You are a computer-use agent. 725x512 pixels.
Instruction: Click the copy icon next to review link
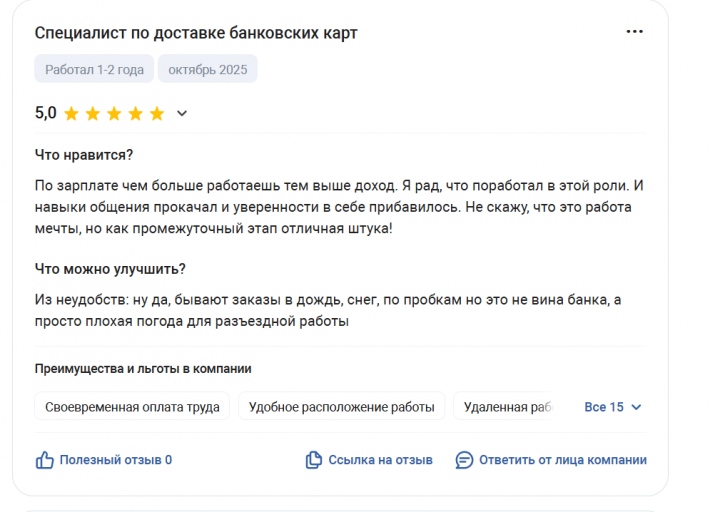pyautogui.click(x=313, y=460)
